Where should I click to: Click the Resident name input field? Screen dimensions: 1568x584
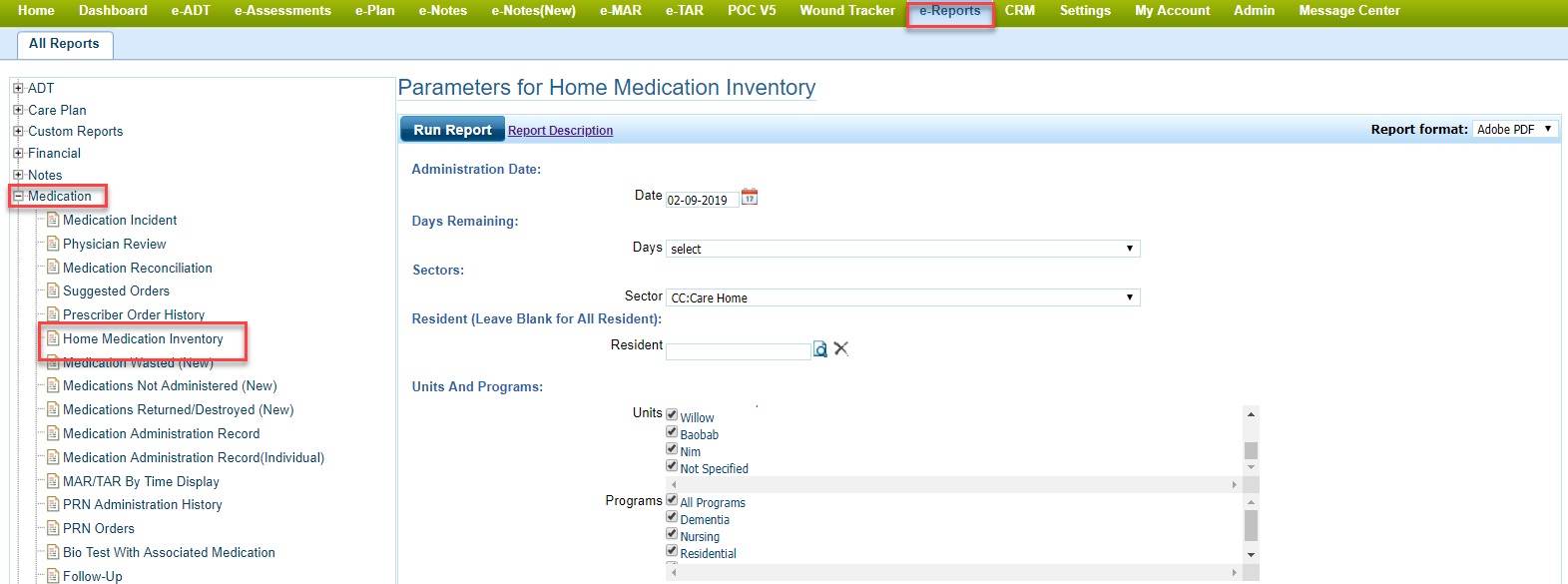tap(738, 351)
